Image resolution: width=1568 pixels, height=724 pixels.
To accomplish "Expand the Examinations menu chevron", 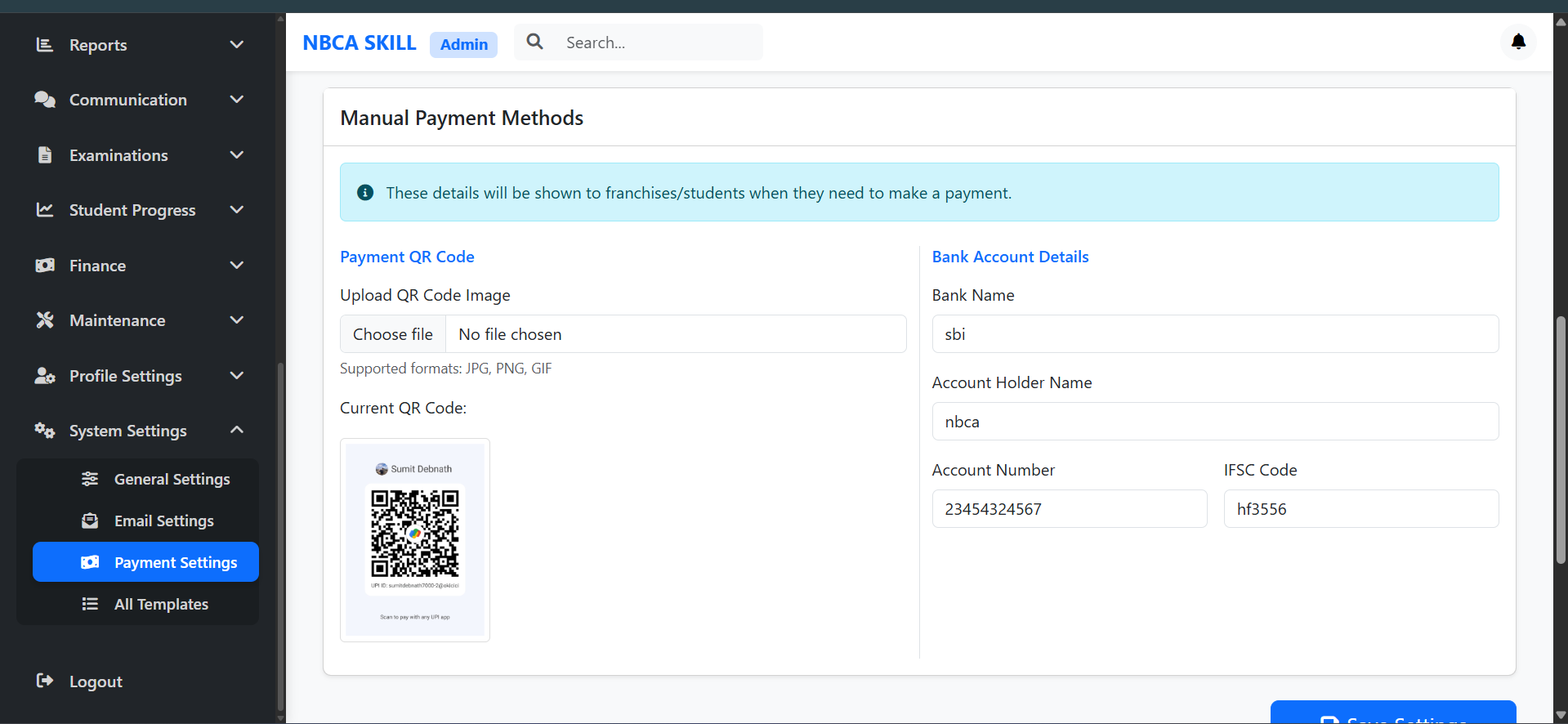I will (x=237, y=154).
